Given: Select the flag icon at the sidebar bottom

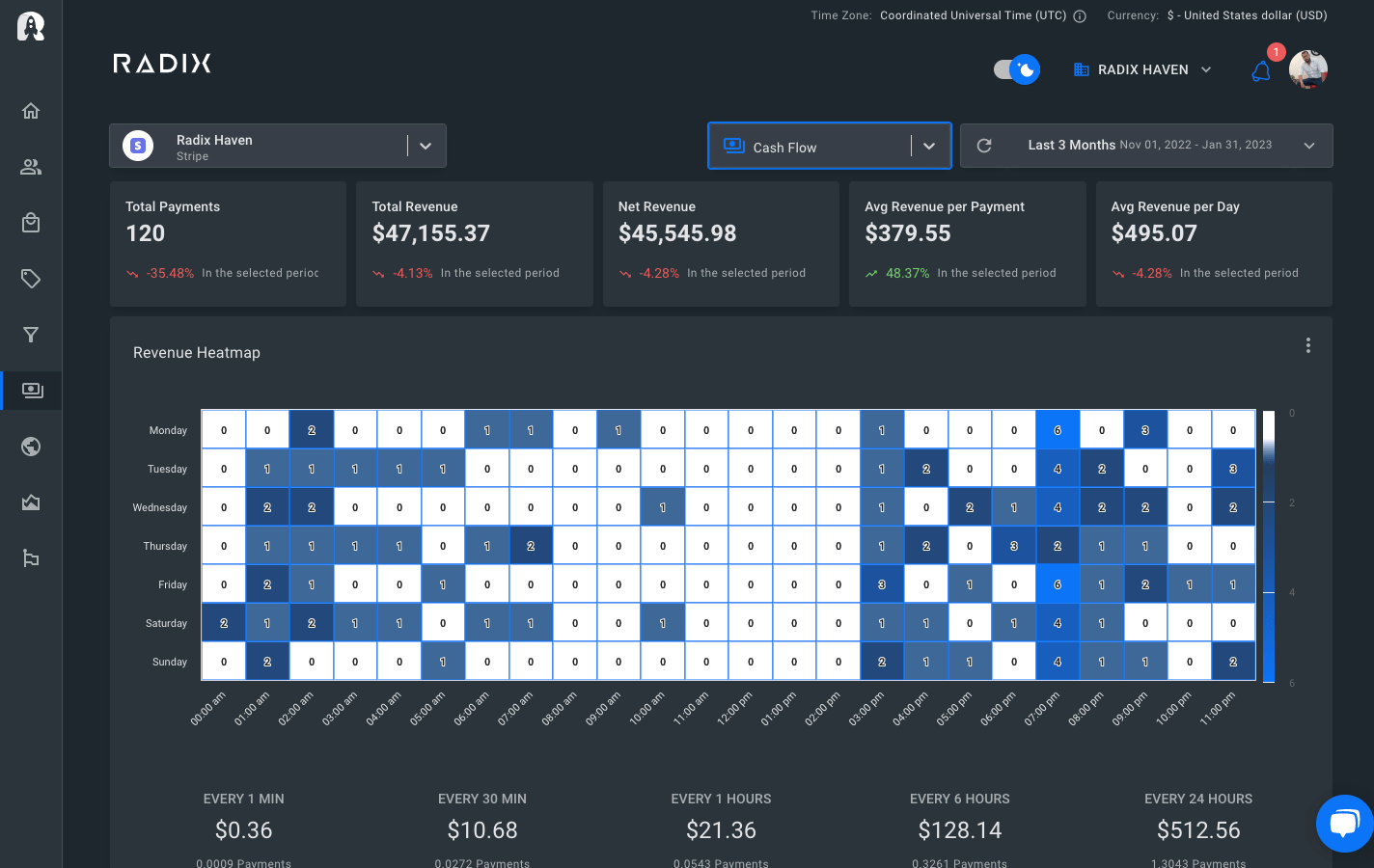Looking at the screenshot, I should pos(30,558).
